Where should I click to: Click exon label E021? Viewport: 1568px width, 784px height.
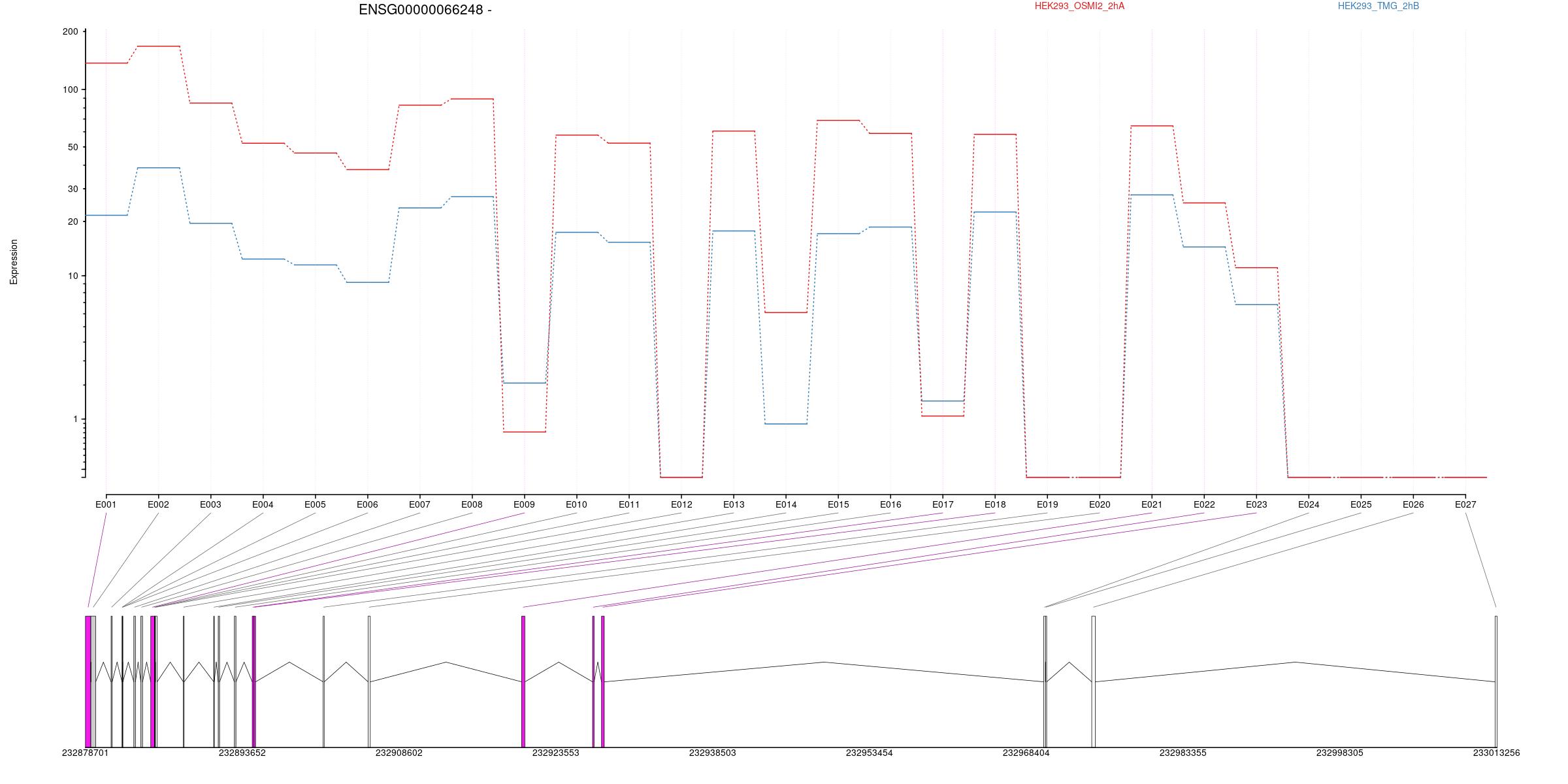(x=1152, y=504)
